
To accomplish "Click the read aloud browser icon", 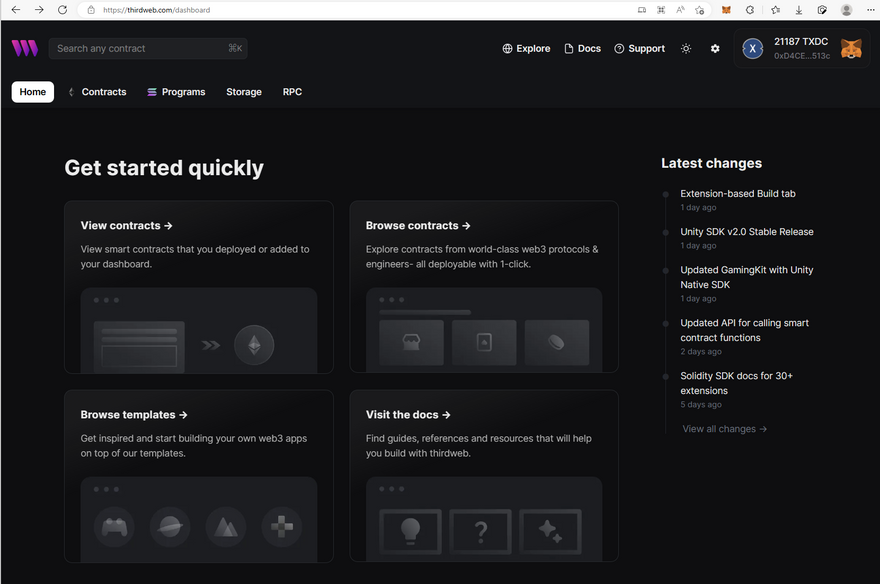I will [x=680, y=10].
